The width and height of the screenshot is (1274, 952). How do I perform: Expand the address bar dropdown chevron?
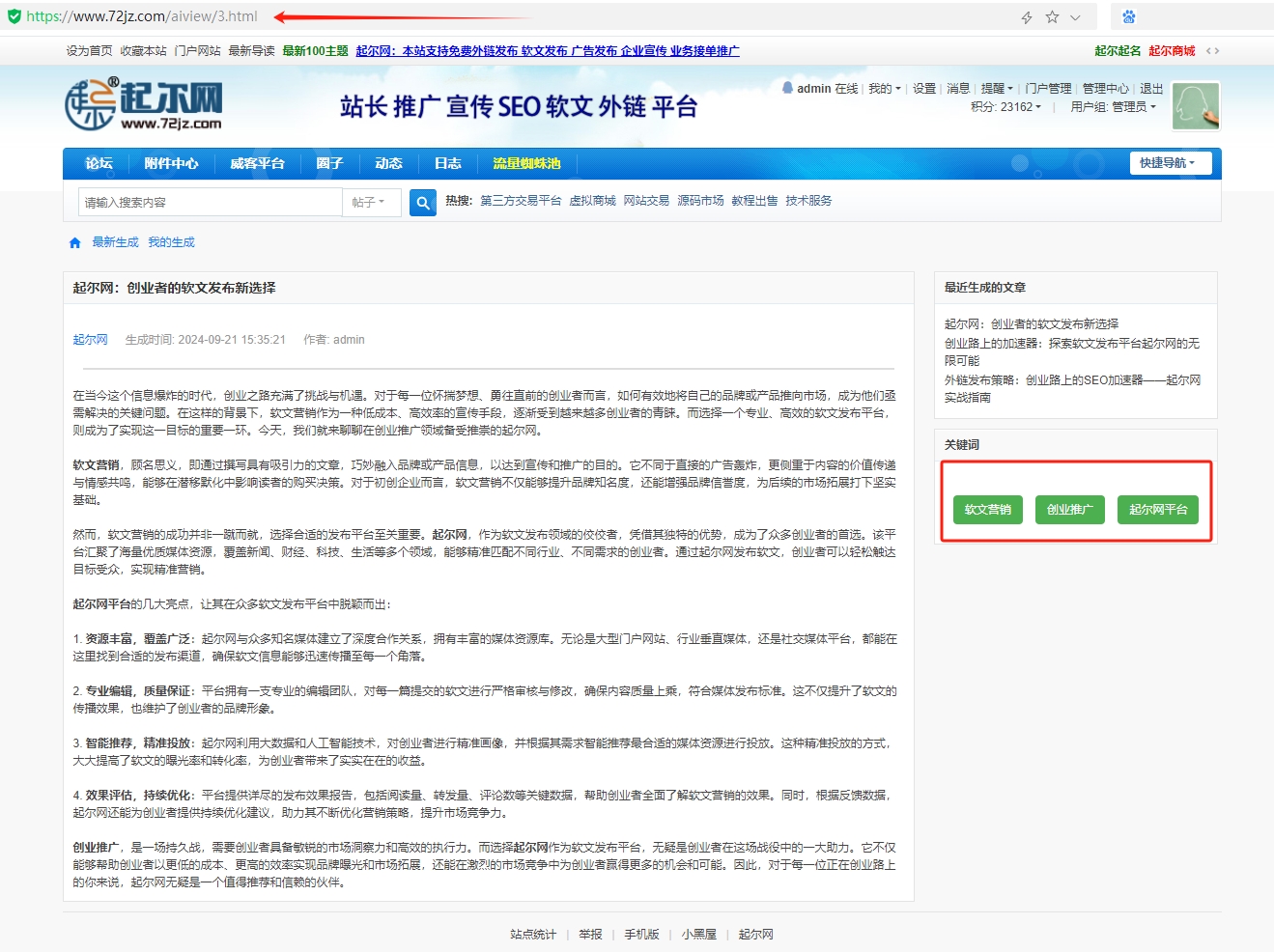(x=1075, y=17)
